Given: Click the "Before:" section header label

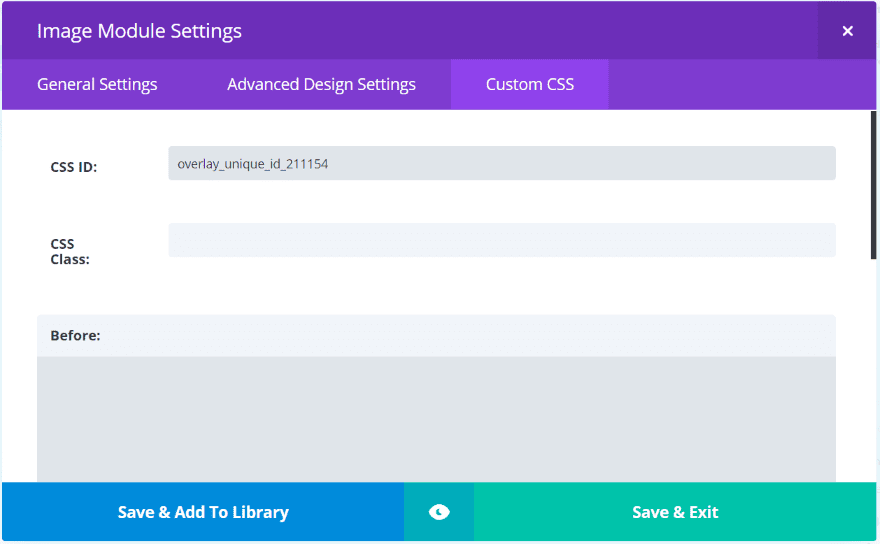Looking at the screenshot, I should (75, 336).
